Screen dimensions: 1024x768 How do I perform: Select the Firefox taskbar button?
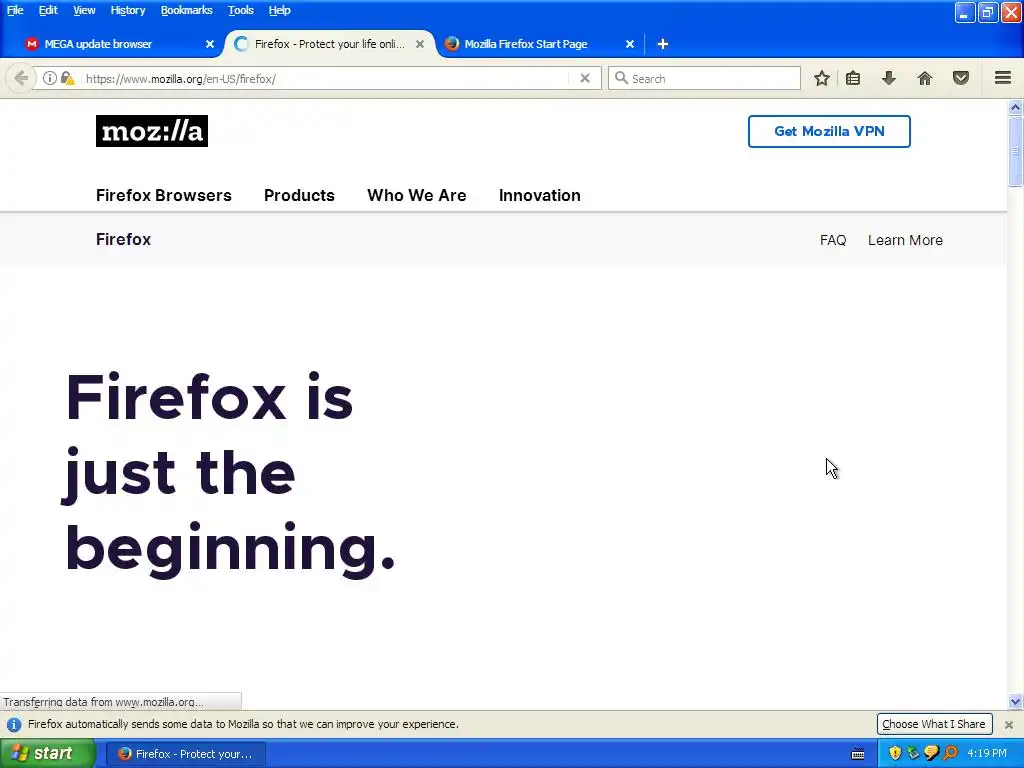(x=186, y=754)
